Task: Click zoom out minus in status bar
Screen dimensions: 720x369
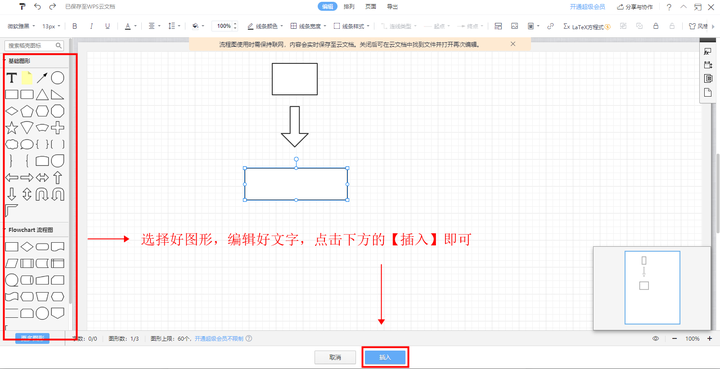Action: [x=675, y=339]
